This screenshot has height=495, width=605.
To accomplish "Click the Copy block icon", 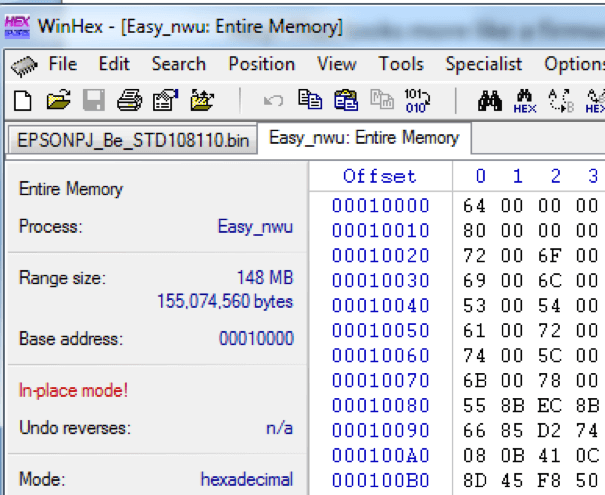I will point(310,100).
